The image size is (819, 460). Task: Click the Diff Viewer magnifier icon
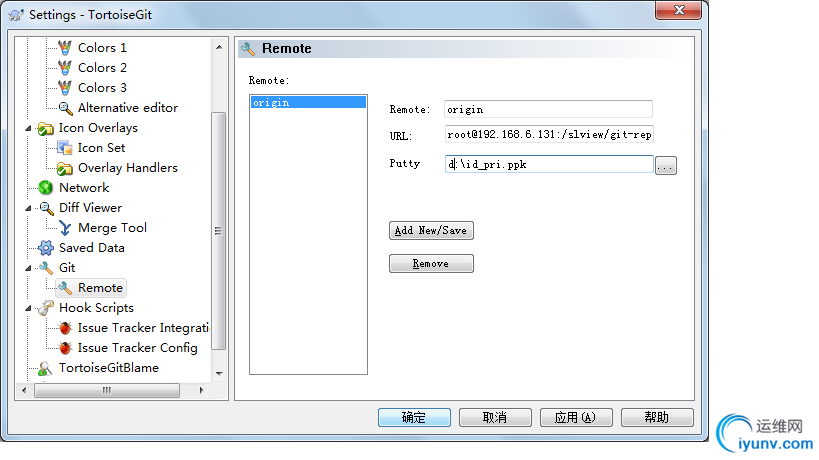(x=46, y=208)
